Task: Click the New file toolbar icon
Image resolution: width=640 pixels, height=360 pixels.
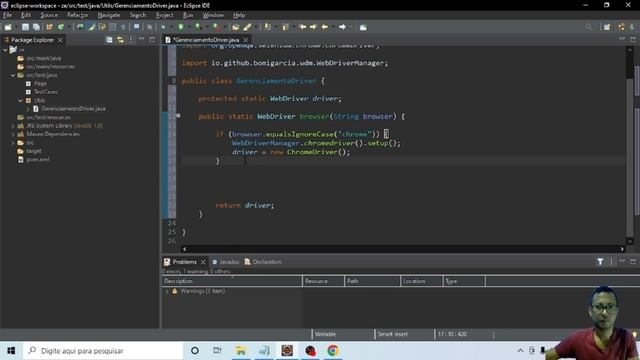Action: coord(8,27)
